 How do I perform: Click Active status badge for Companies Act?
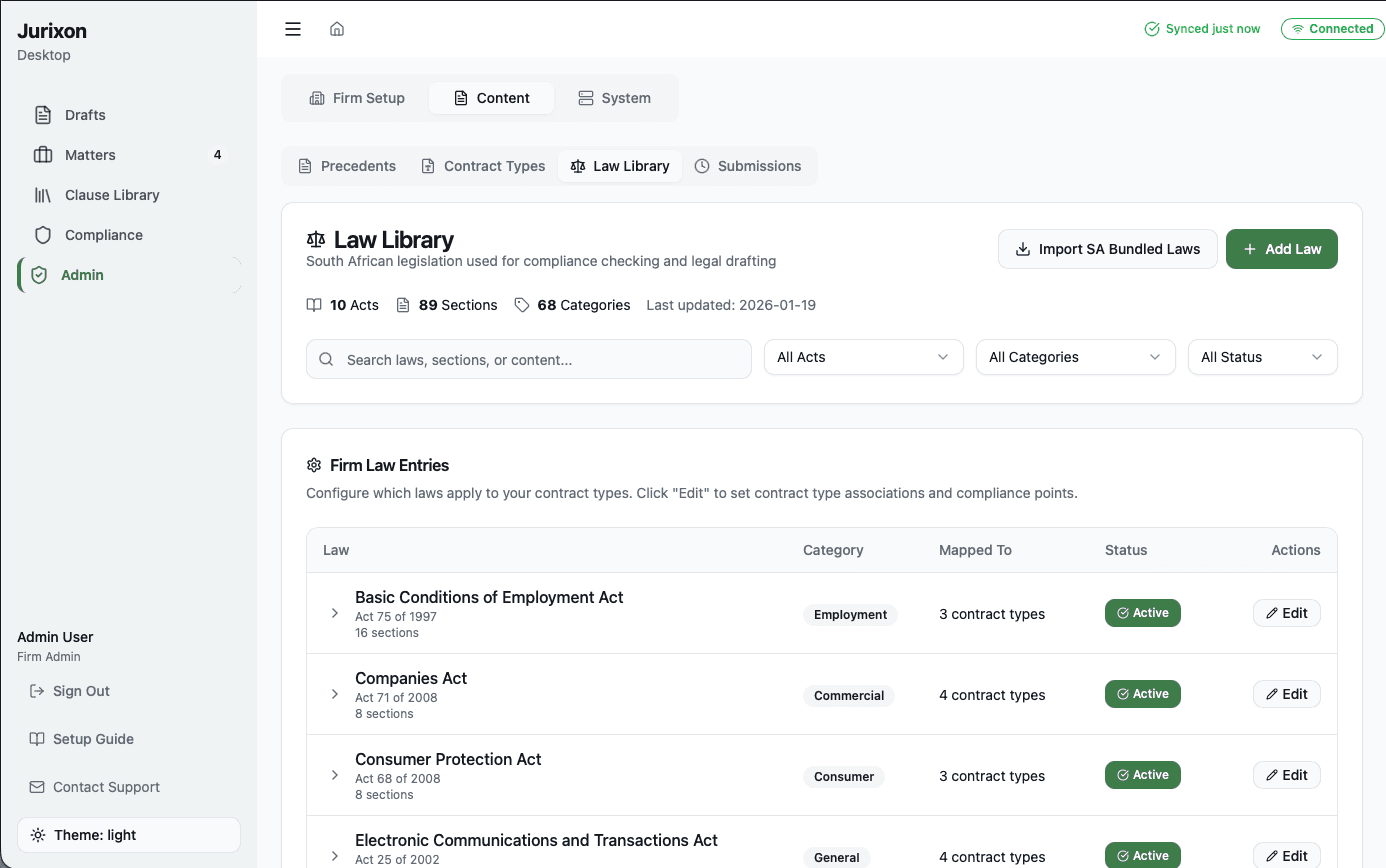click(x=1142, y=694)
